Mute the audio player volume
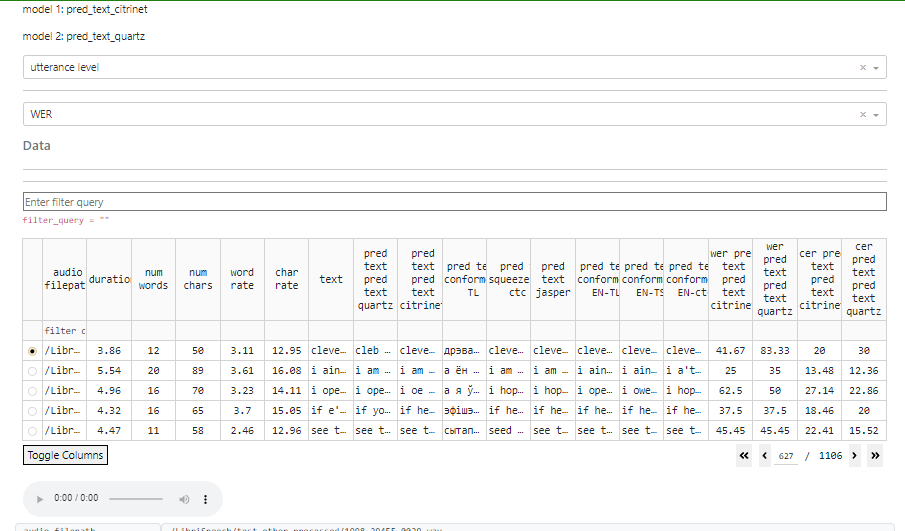905x531 pixels. click(184, 498)
